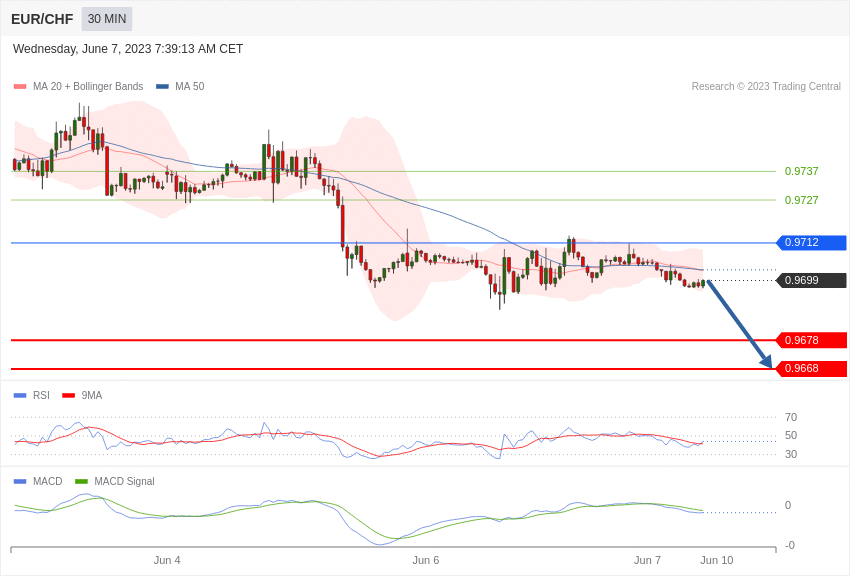Click the Jun 4 date axis label
This screenshot has height=576, width=850.
pyautogui.click(x=167, y=560)
